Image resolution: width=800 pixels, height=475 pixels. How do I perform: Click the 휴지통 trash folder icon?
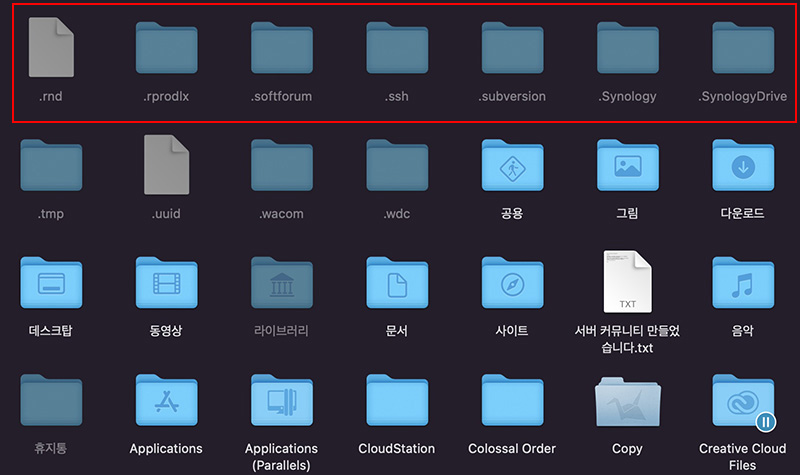(51, 400)
